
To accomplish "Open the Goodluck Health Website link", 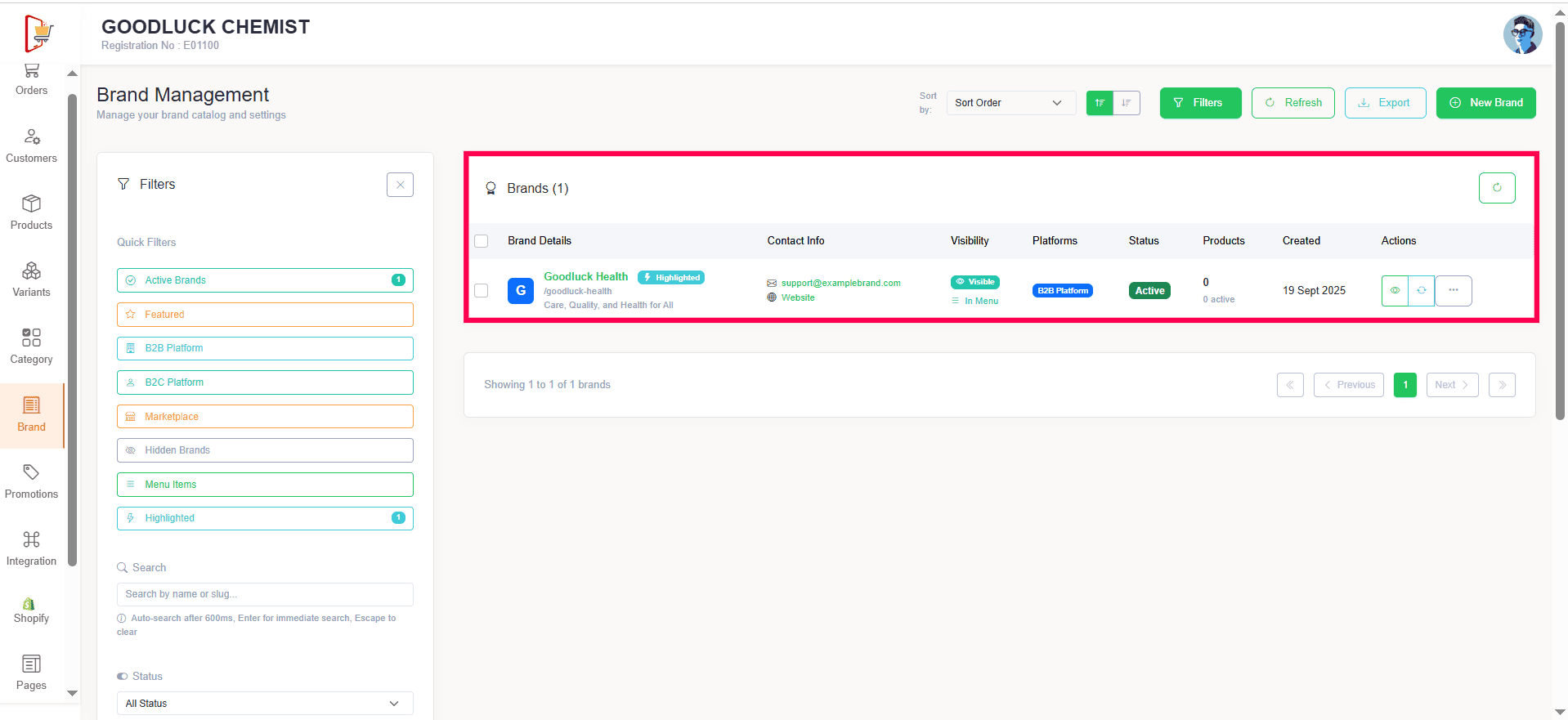I will pos(797,297).
